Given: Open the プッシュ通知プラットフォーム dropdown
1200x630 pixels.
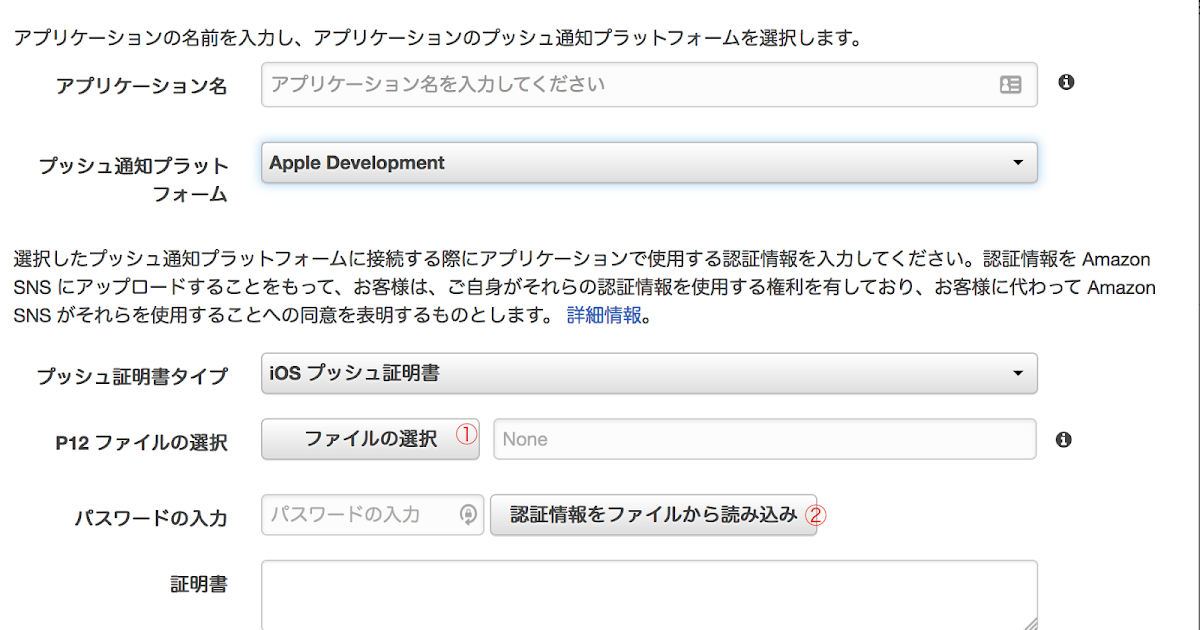Looking at the screenshot, I should pos(650,162).
